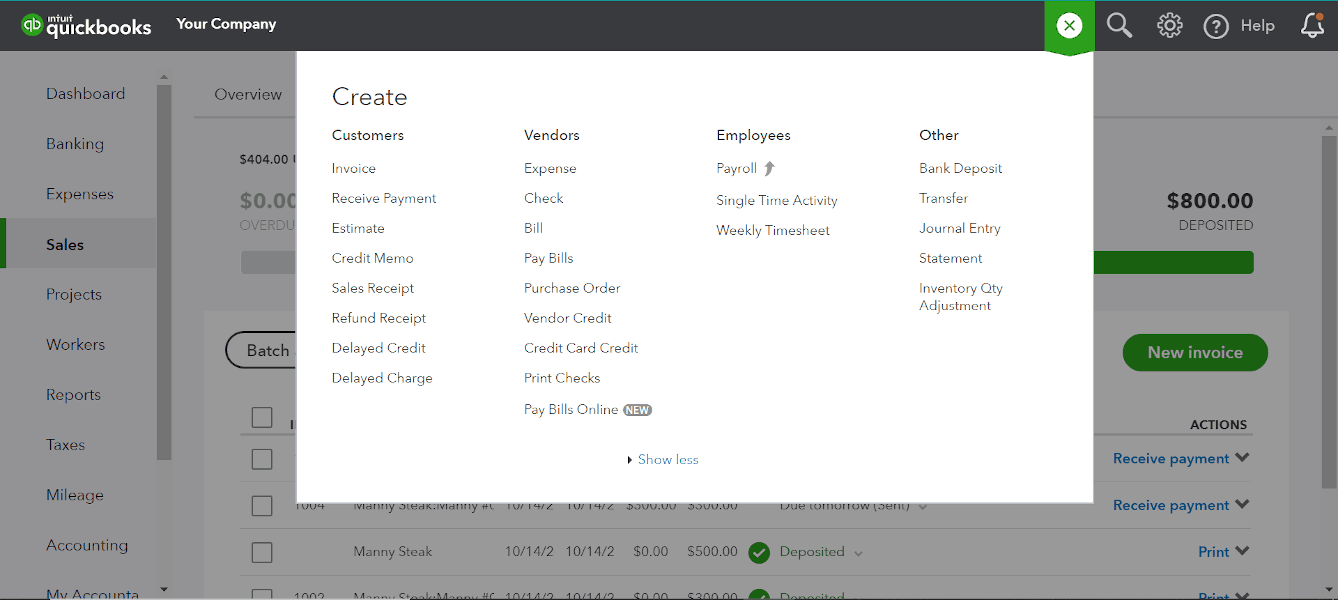Open Mileage in the sidebar

(75, 495)
